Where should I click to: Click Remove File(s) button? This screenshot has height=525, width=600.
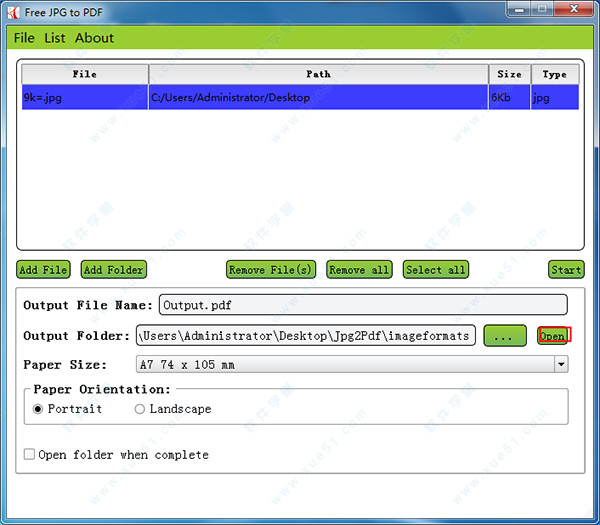coord(271,270)
